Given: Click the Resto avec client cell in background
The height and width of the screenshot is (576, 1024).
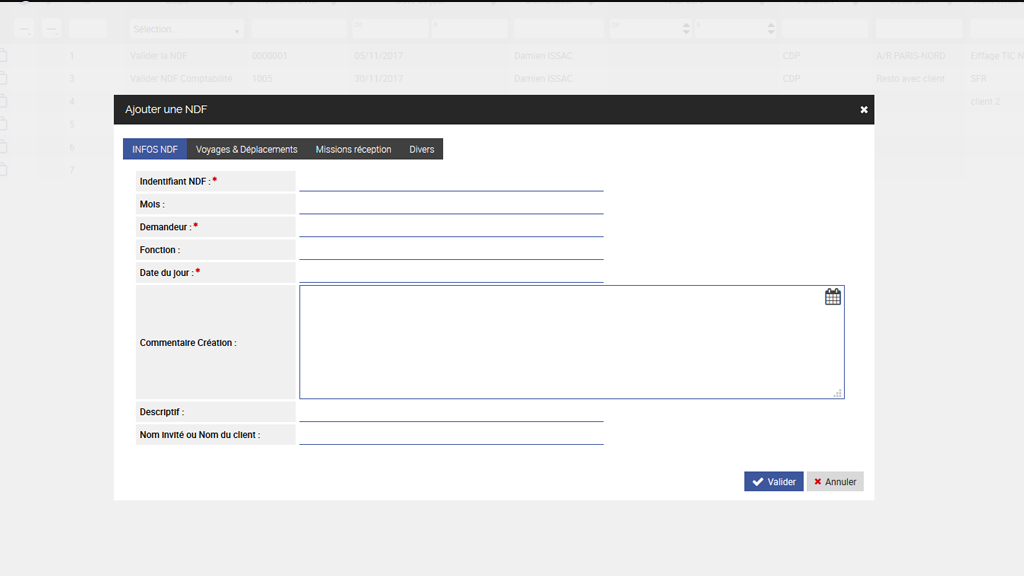Looking at the screenshot, I should (910, 79).
